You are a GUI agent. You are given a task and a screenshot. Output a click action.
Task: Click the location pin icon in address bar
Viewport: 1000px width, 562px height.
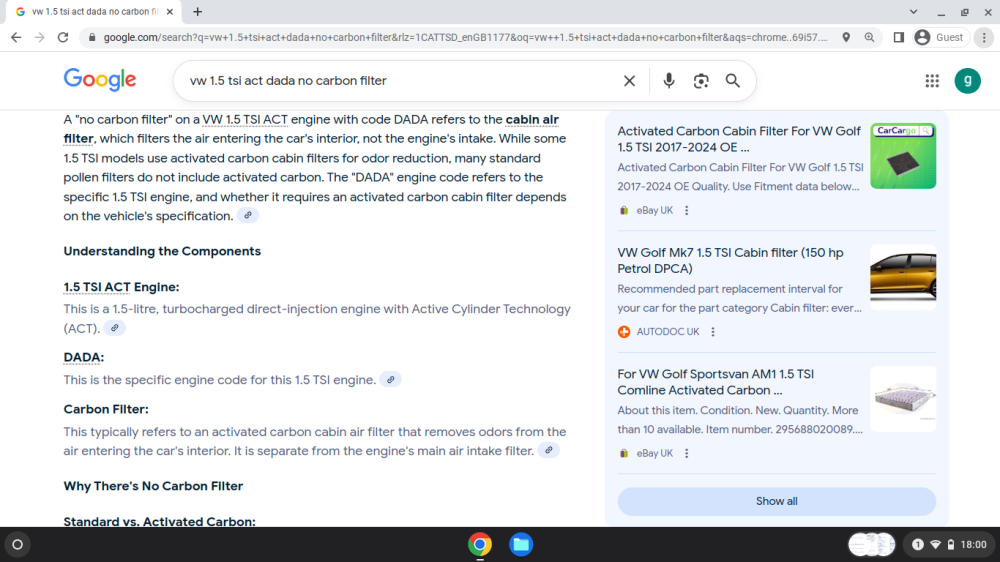[x=846, y=38]
